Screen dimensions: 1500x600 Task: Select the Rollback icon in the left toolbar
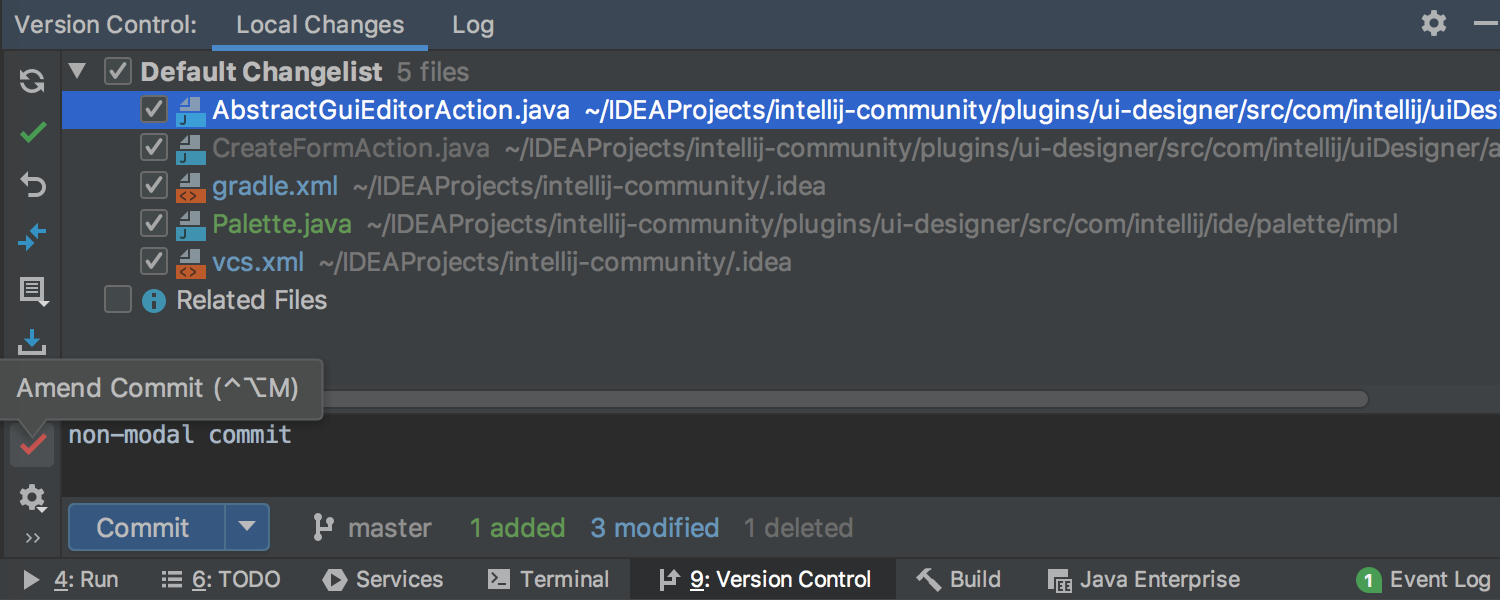click(x=31, y=185)
